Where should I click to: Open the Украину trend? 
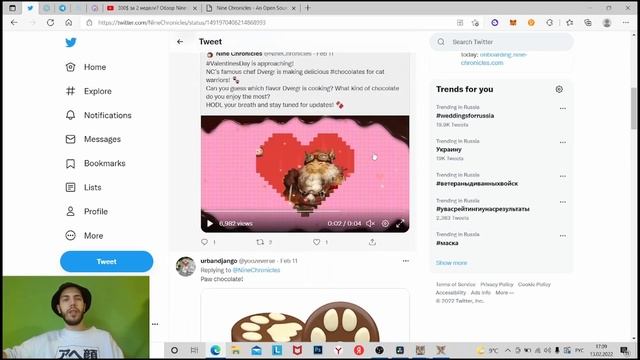point(449,149)
